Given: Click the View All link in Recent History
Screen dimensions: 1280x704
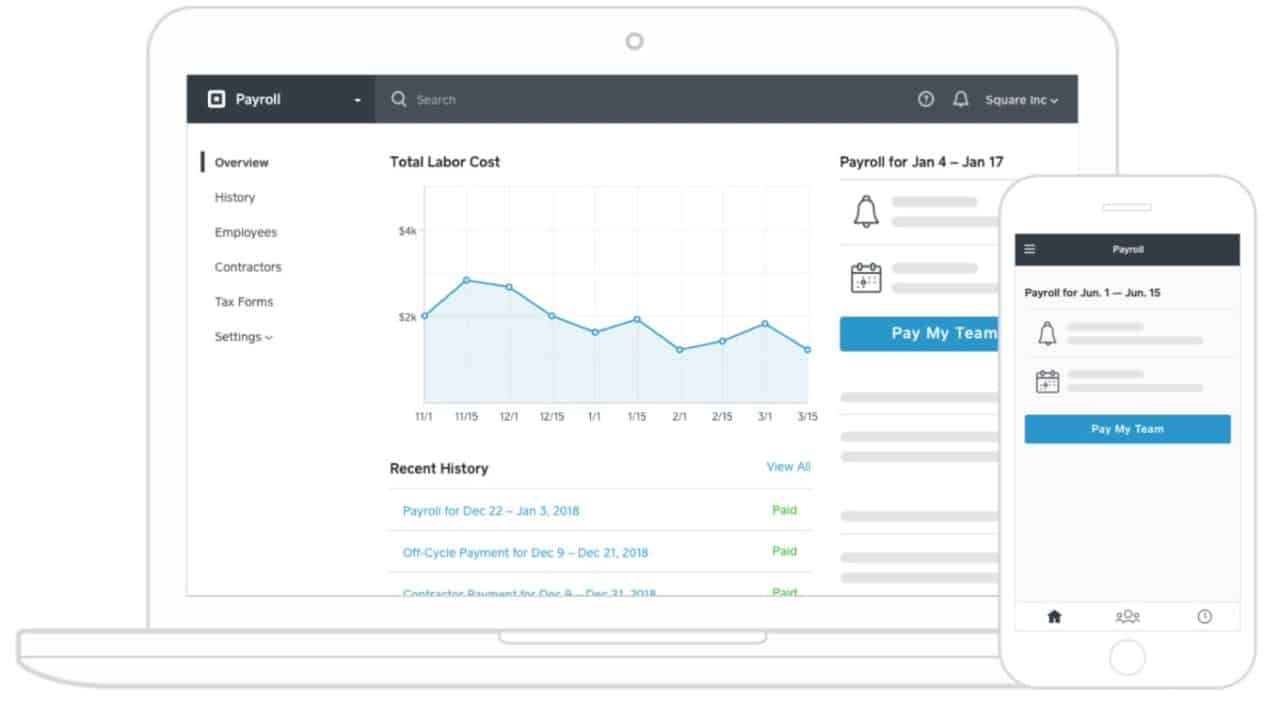Looking at the screenshot, I should 788,466.
